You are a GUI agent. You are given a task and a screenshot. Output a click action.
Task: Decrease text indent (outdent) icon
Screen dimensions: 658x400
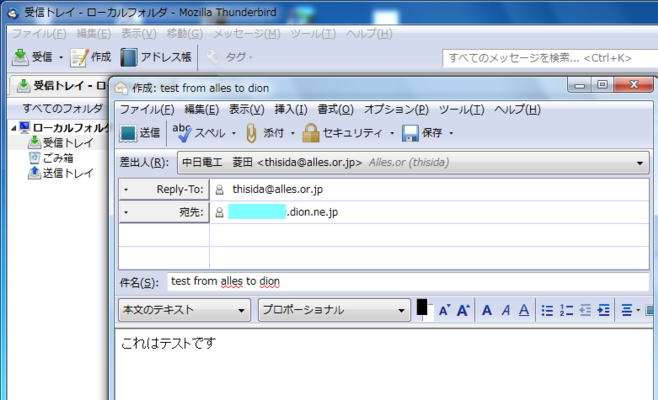coord(585,311)
